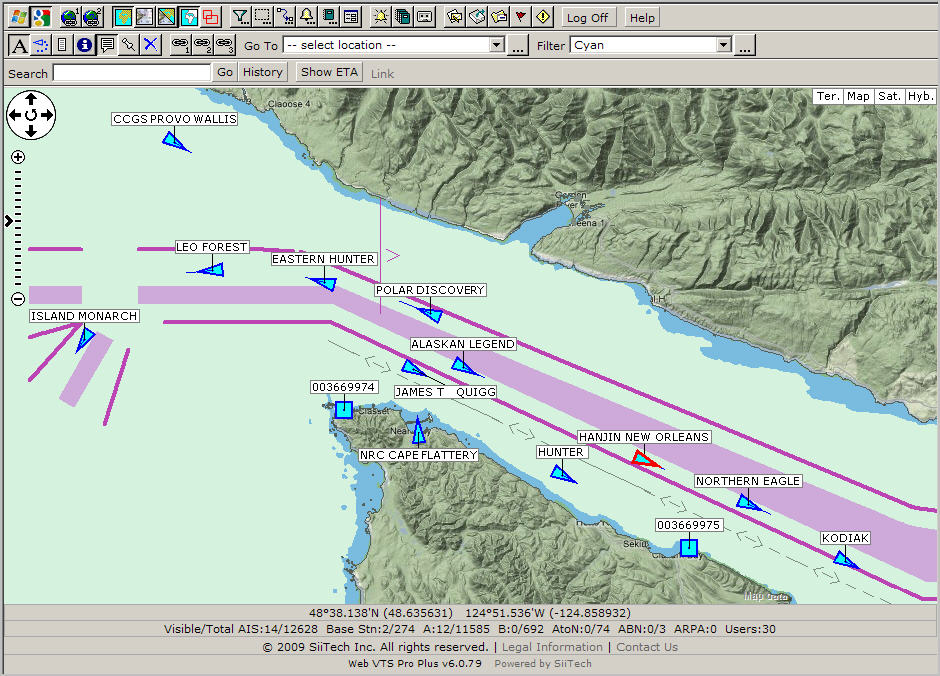This screenshot has height=676, width=940.
Task: Click the yellow diamond warning icon
Action: (543, 17)
